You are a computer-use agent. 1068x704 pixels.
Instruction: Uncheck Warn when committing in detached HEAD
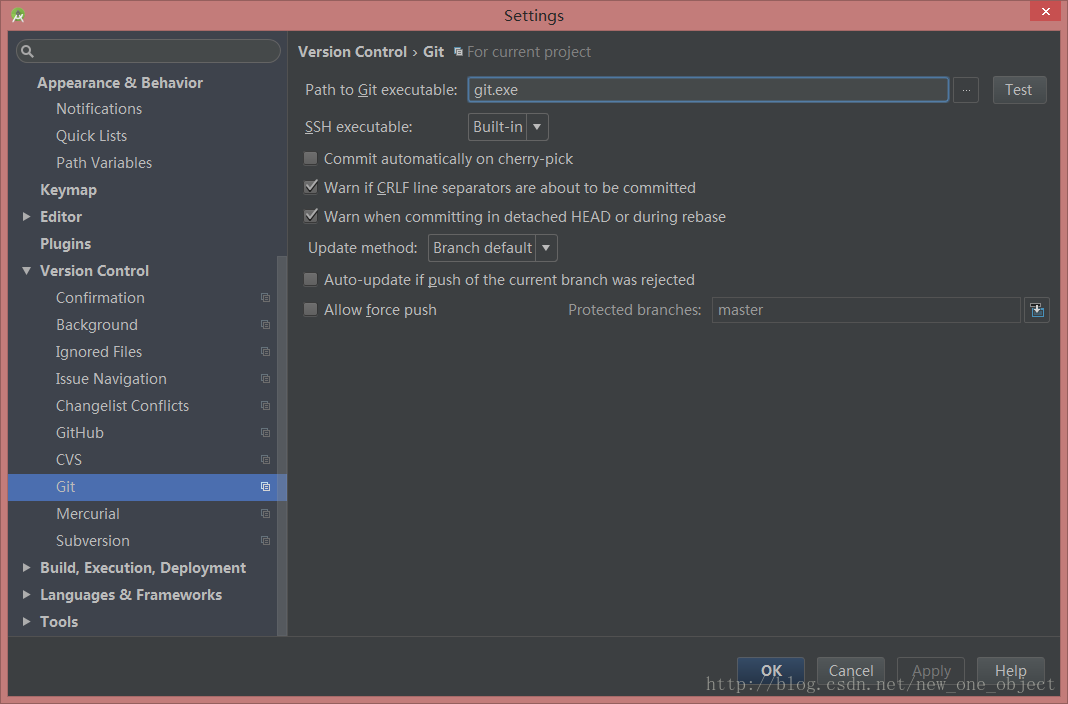[x=311, y=217]
